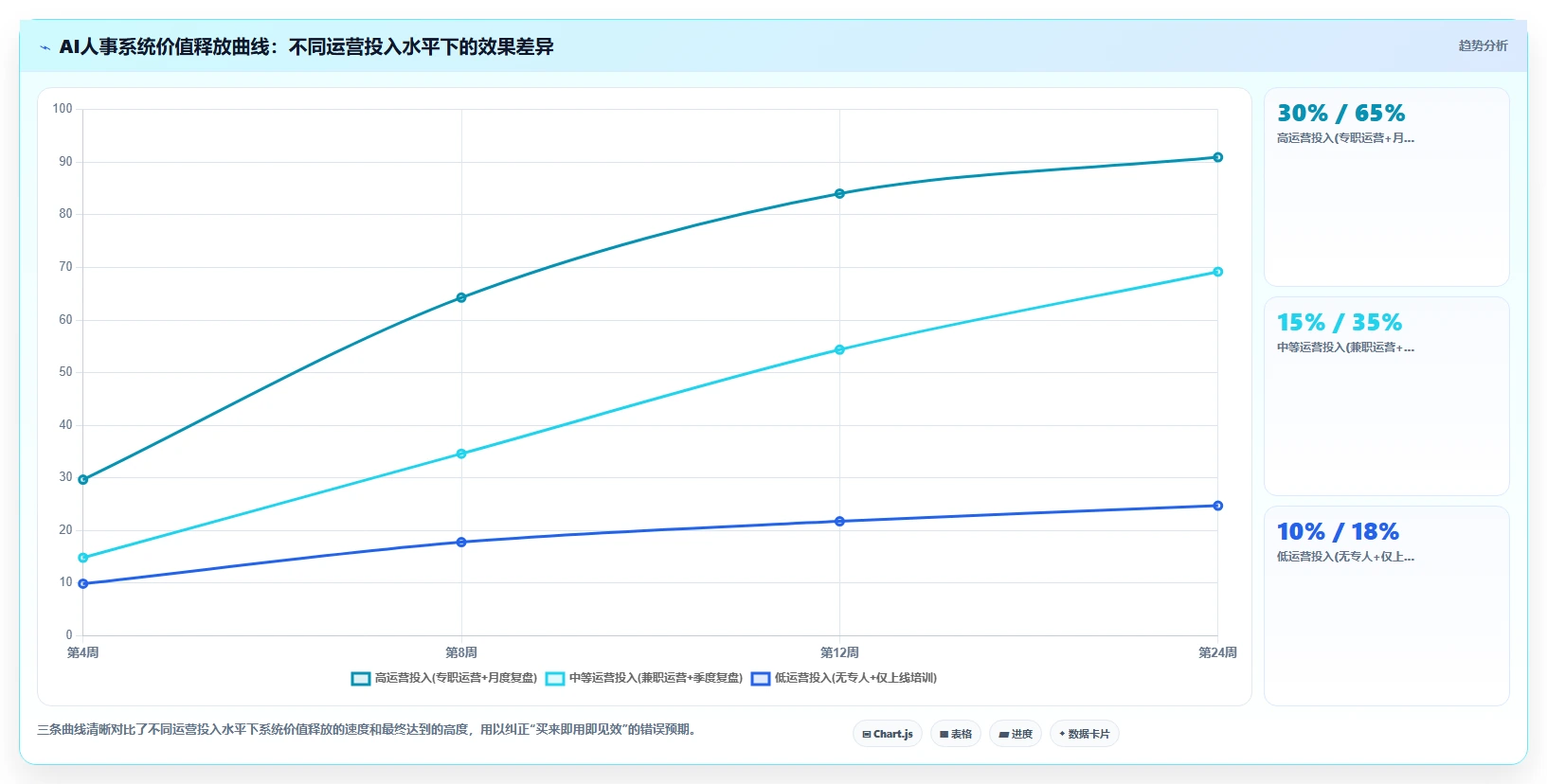The width and height of the screenshot is (1547, 784).
Task: Click high-investment data point at 第8周
Action: coord(461,298)
